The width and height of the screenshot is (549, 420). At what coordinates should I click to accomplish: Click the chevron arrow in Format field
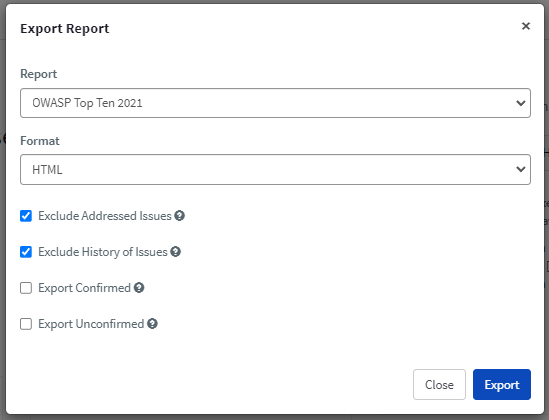(521, 169)
